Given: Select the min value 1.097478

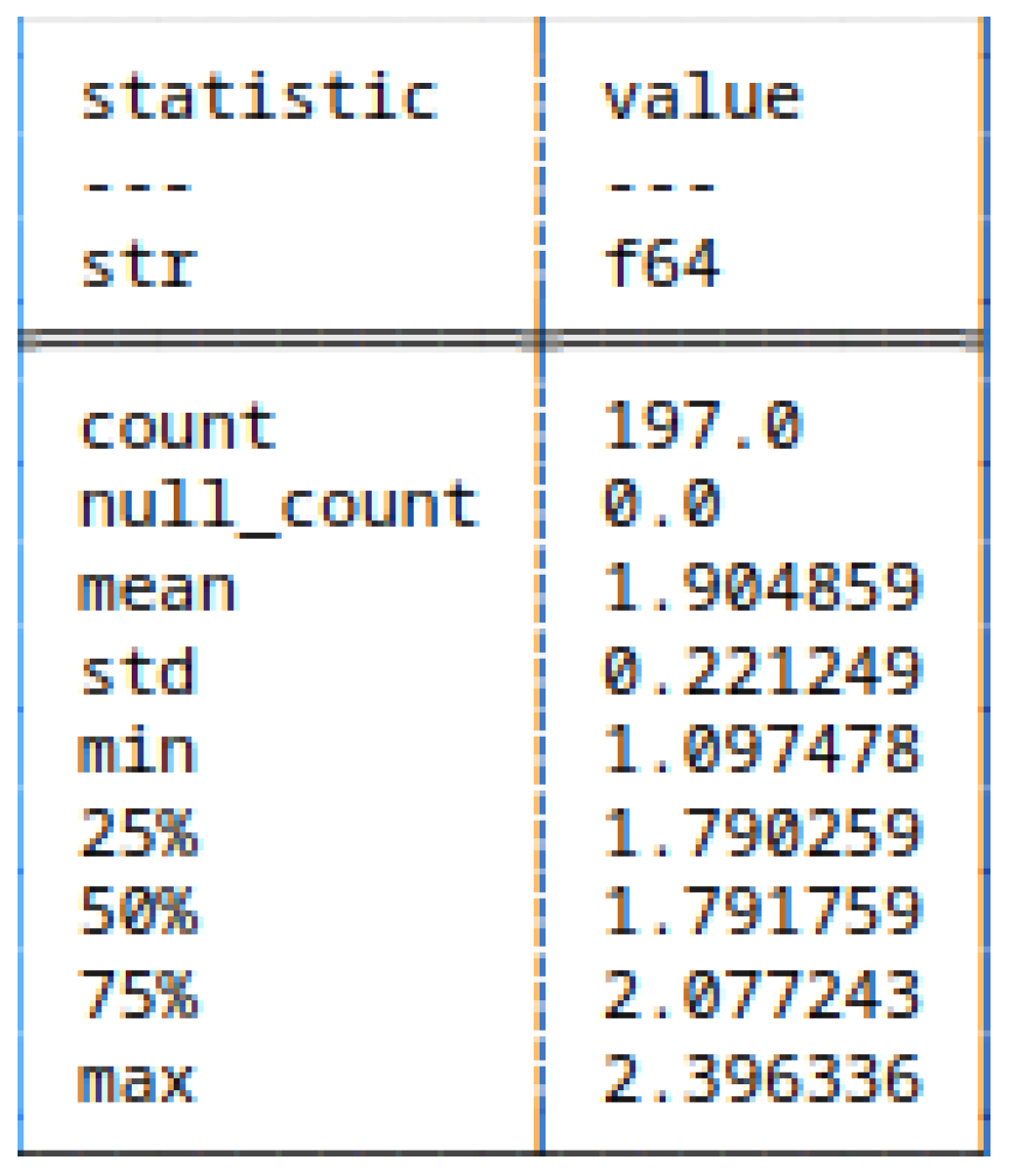Looking at the screenshot, I should pyautogui.click(x=762, y=751).
